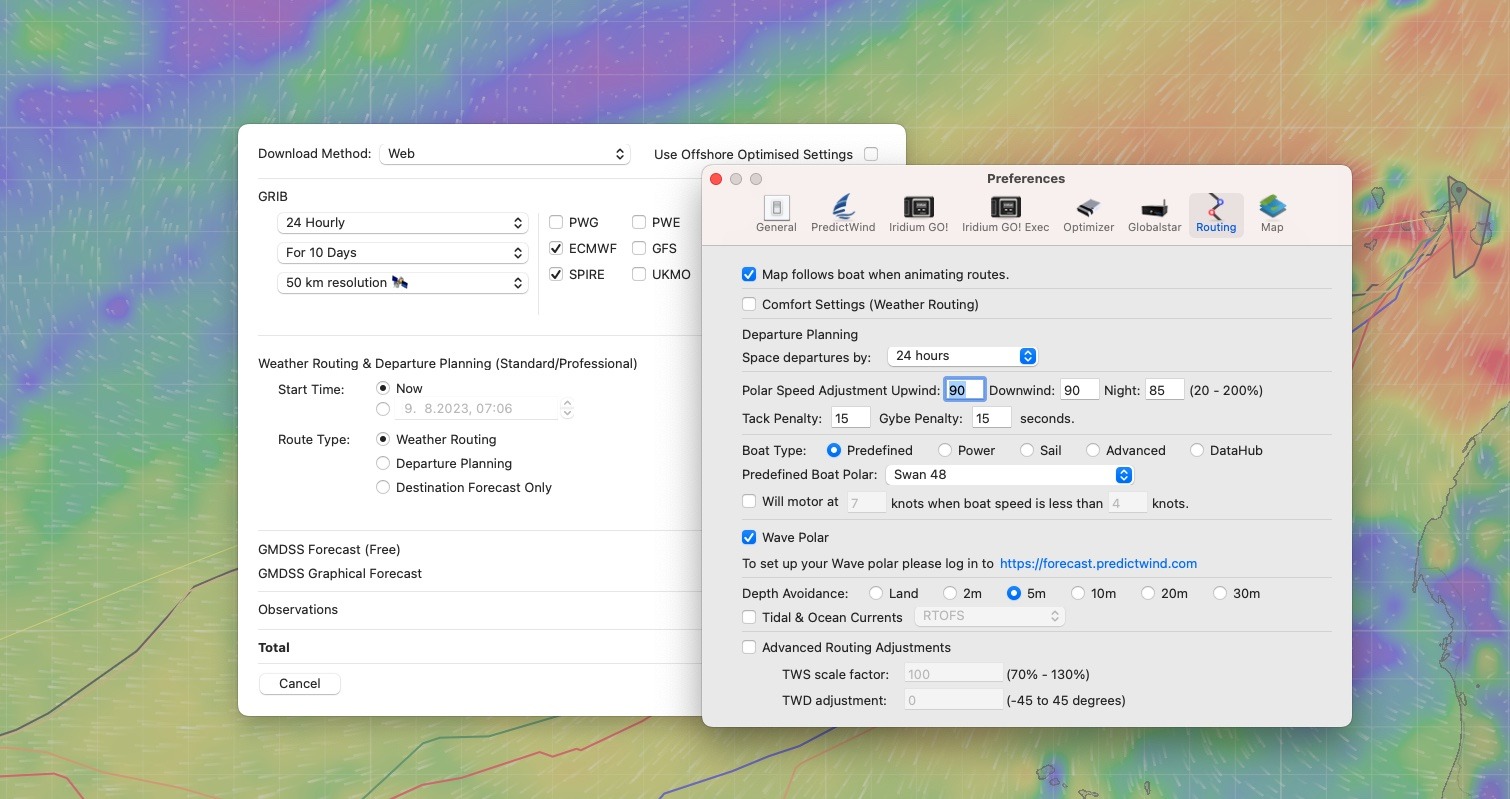Enable Comfort Settings (Weather Routing) checkbox
Screen dimensions: 1510x799
click(x=749, y=304)
